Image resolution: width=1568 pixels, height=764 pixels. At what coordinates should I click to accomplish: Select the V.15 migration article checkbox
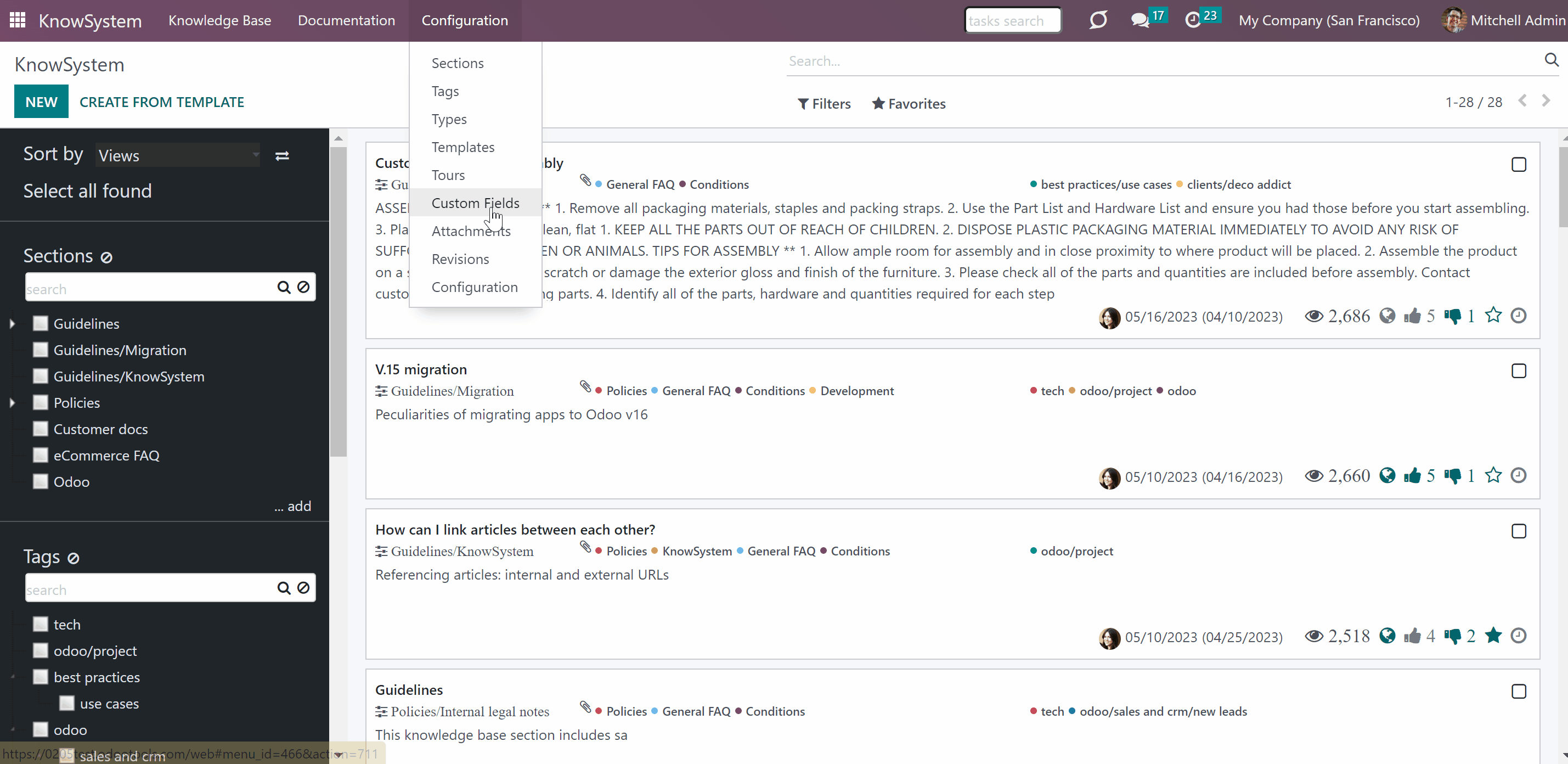(x=1519, y=370)
